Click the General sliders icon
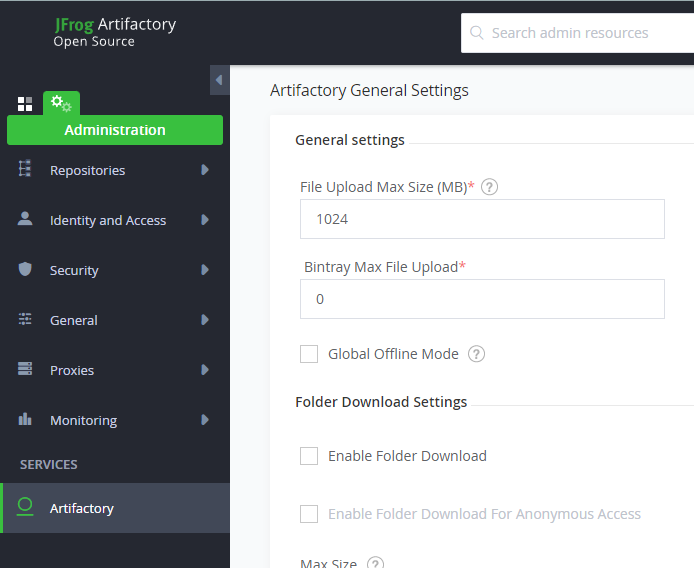Viewport: 694px width, 568px height. [25, 319]
